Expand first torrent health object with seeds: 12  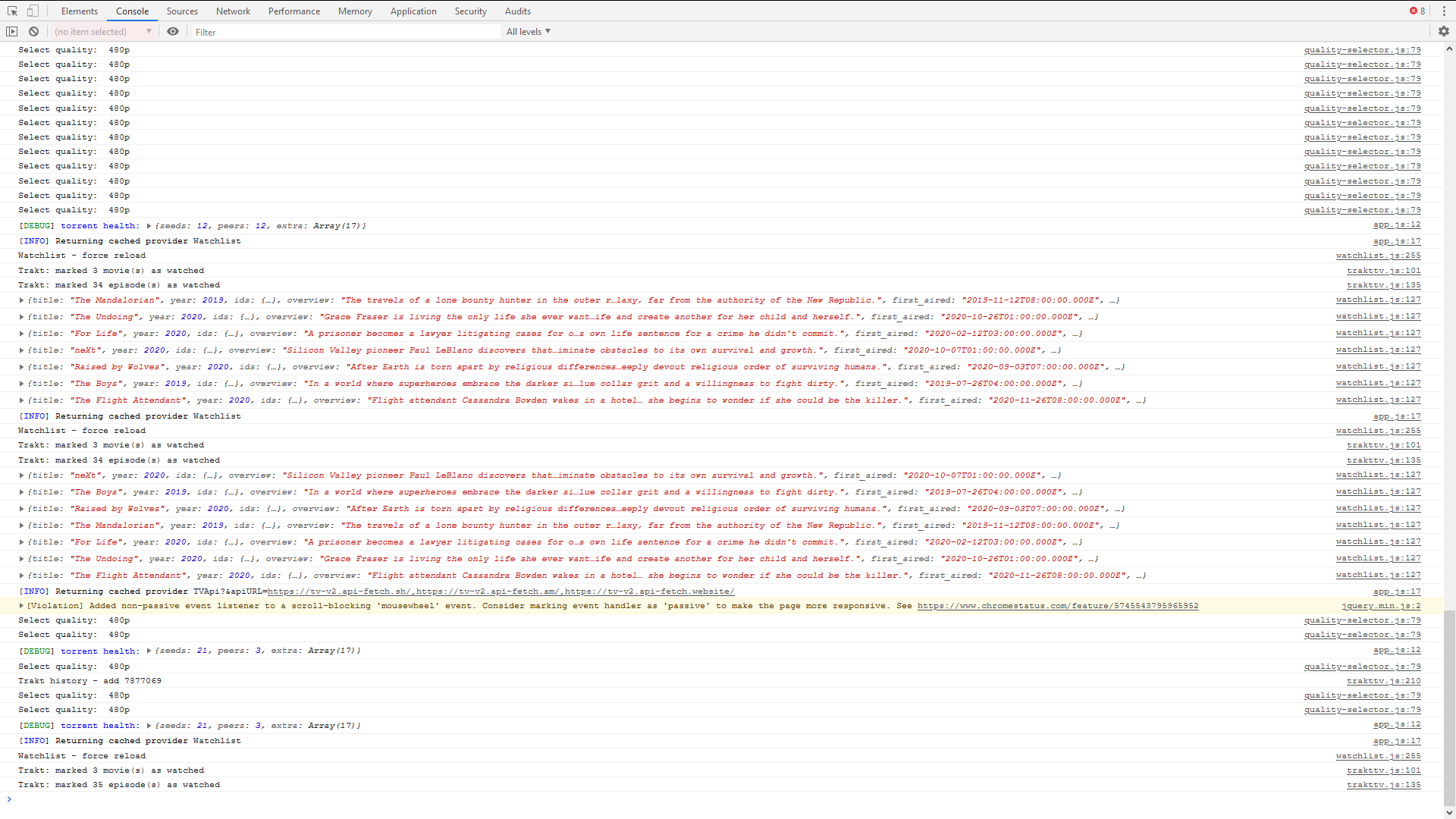click(149, 226)
